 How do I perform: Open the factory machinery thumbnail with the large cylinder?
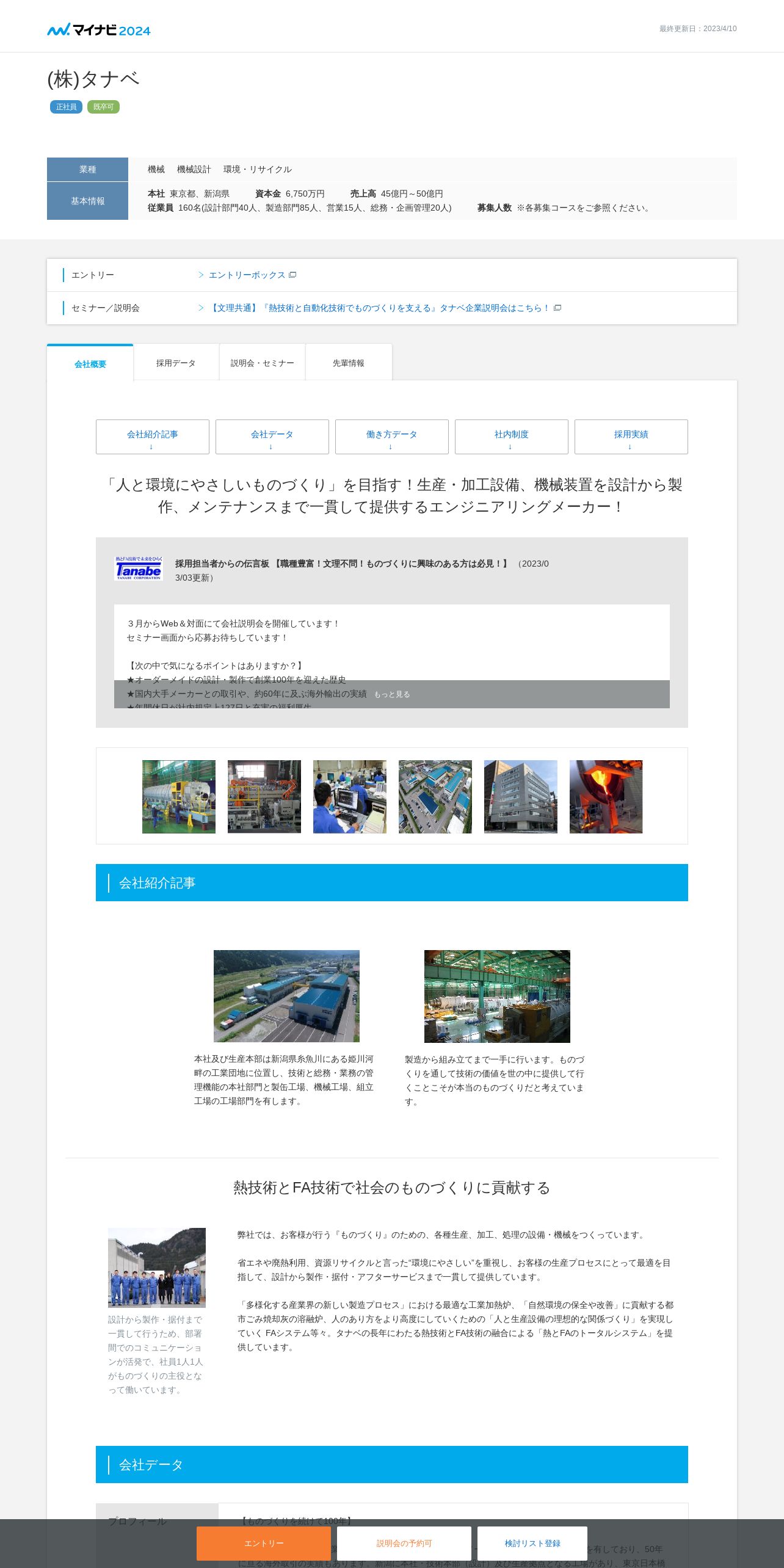tap(179, 797)
